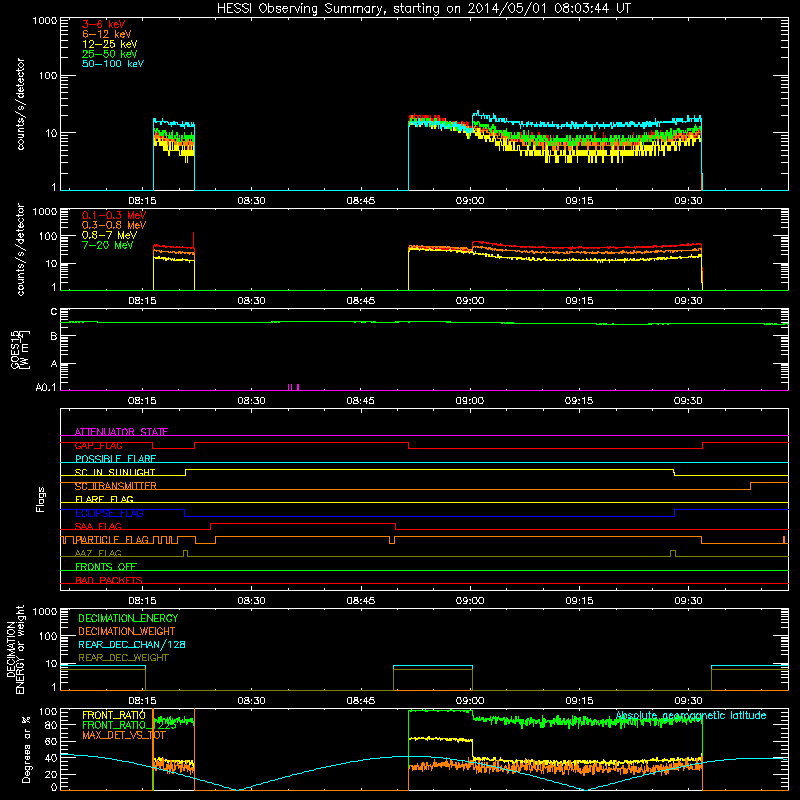
Task: Click the SC_TRANSMITTER flag label
Action: coord(115,486)
